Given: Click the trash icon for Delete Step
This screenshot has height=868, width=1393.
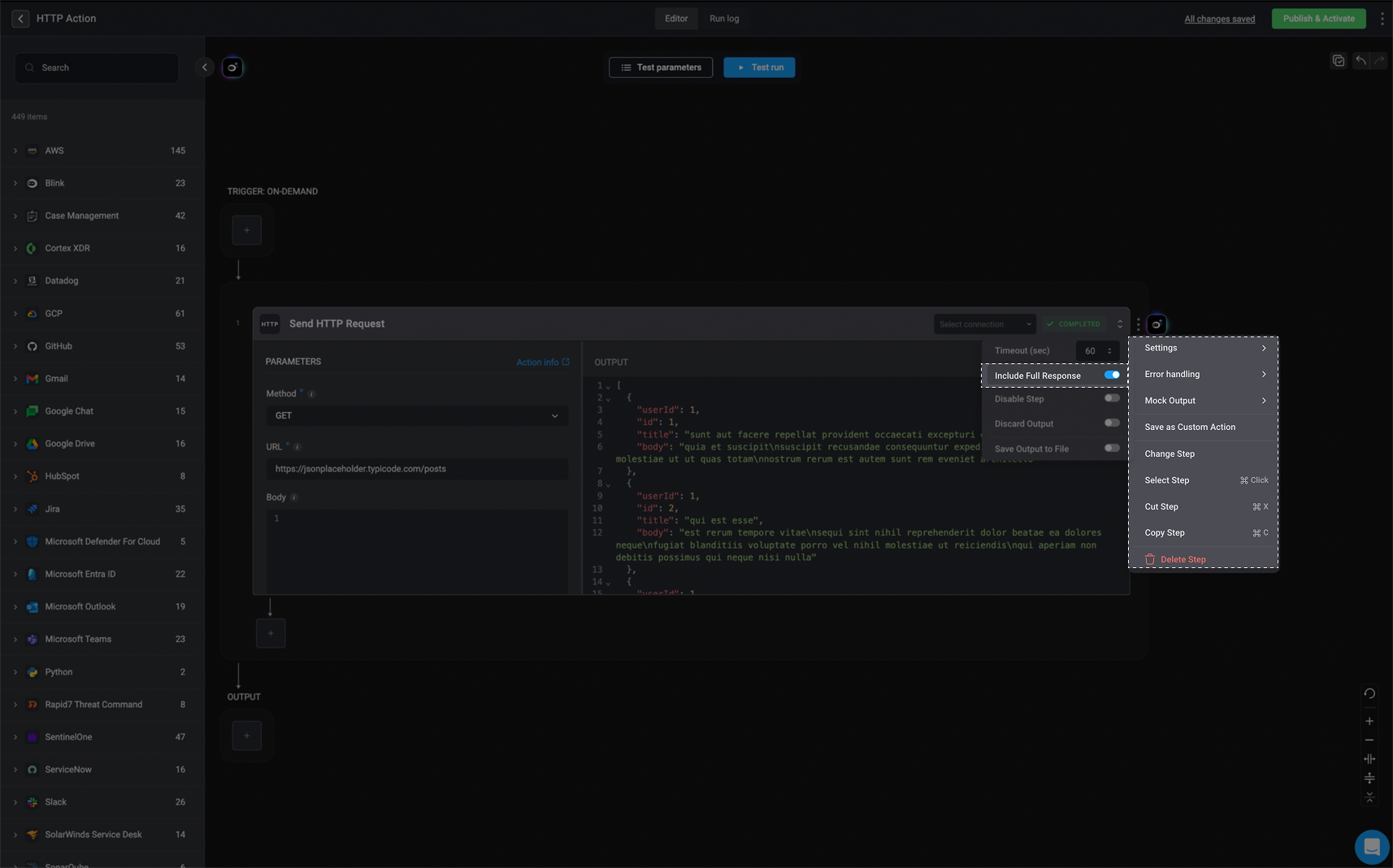Looking at the screenshot, I should pyautogui.click(x=1150, y=559).
